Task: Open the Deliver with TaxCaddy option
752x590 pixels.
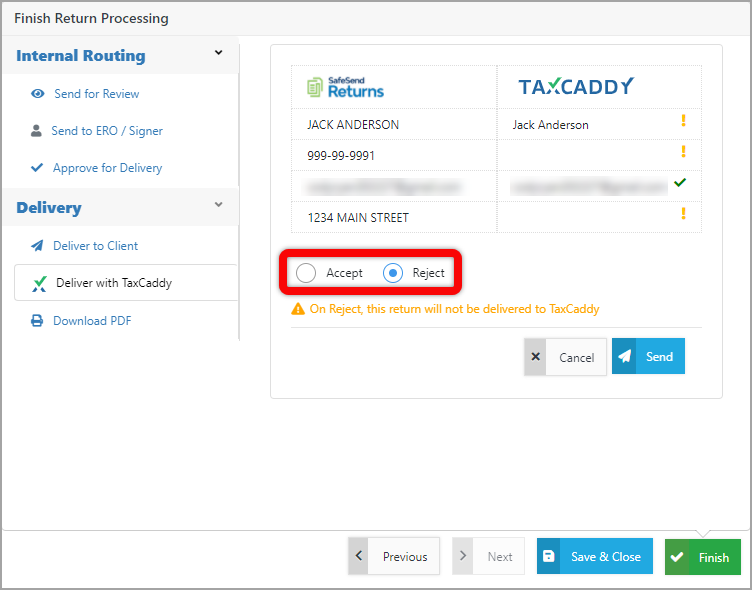Action: 114,283
